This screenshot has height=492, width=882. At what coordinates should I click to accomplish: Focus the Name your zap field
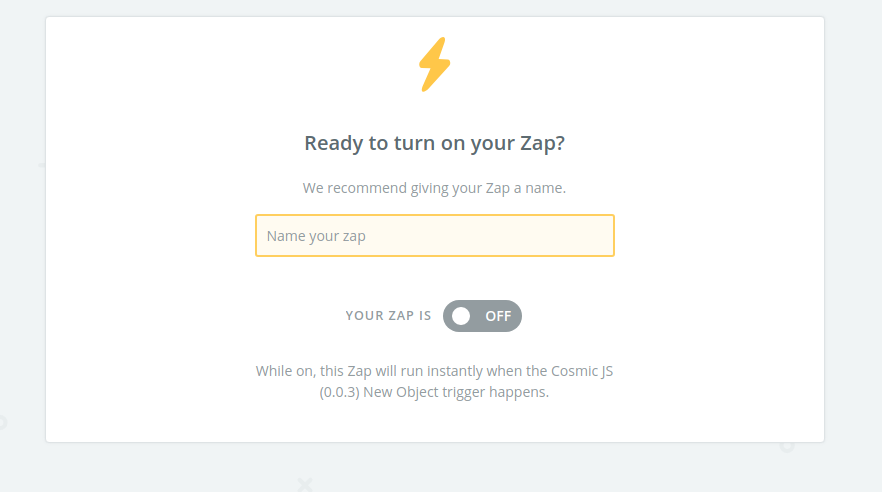tap(434, 236)
